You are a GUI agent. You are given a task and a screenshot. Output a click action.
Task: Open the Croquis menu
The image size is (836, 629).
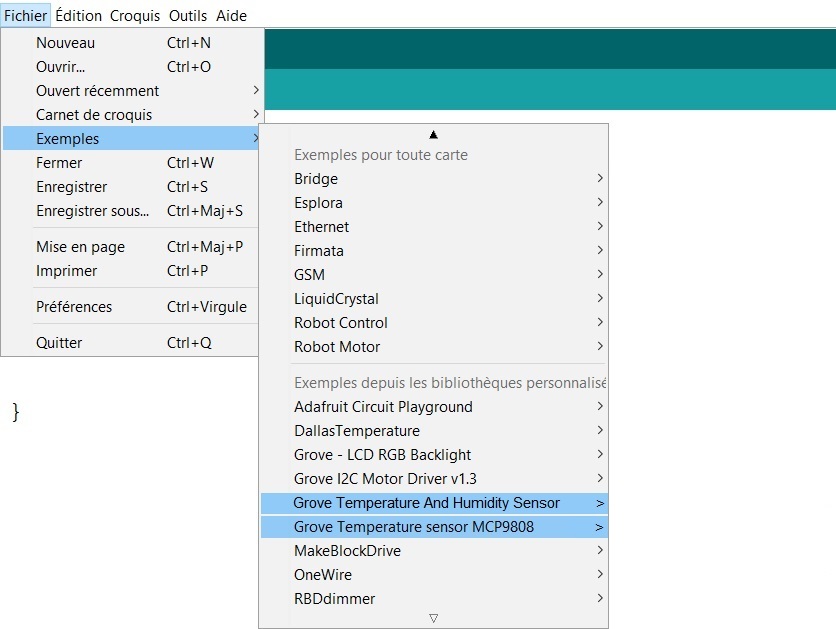pyautogui.click(x=135, y=15)
